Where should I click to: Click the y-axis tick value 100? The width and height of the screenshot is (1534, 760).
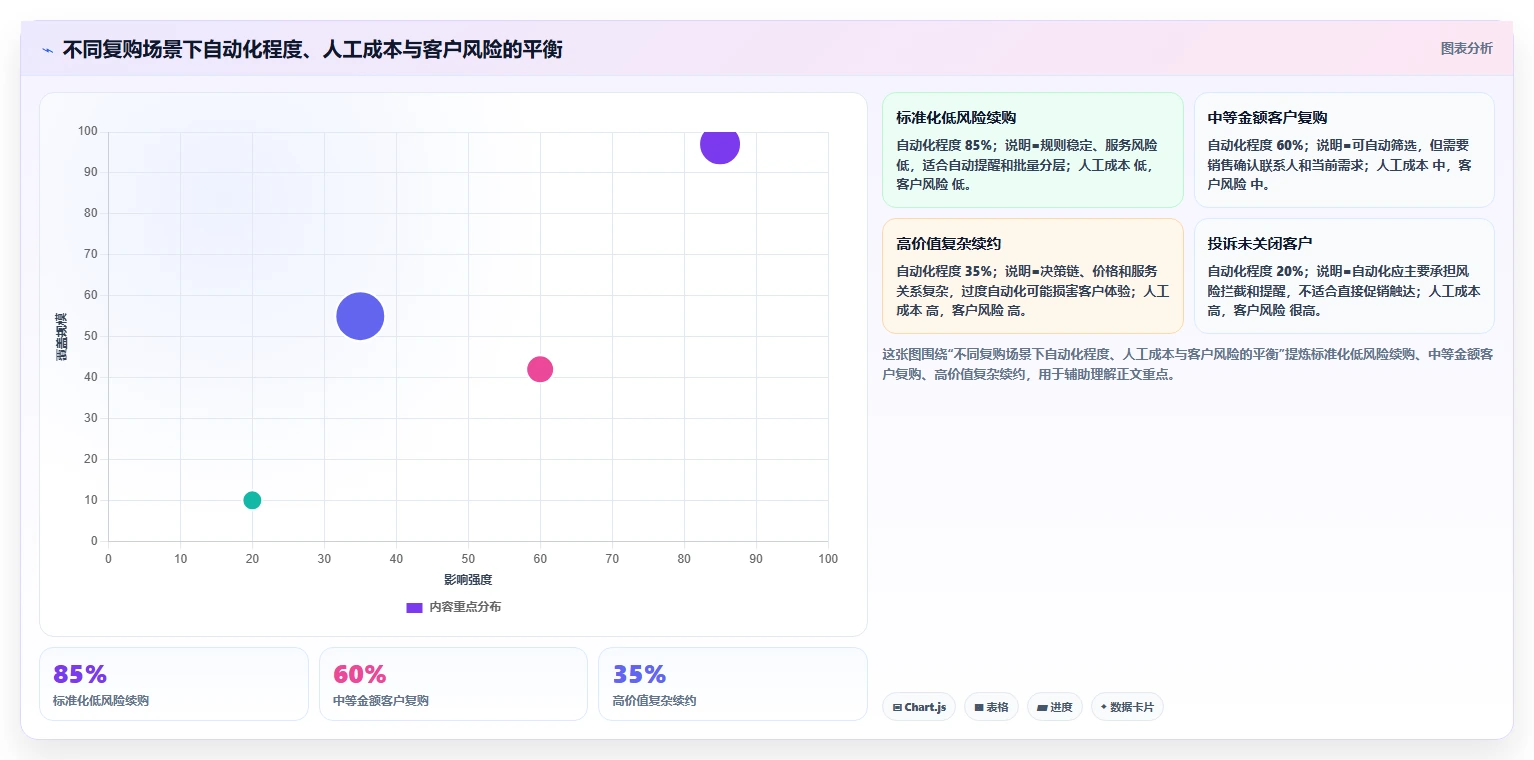pos(87,131)
